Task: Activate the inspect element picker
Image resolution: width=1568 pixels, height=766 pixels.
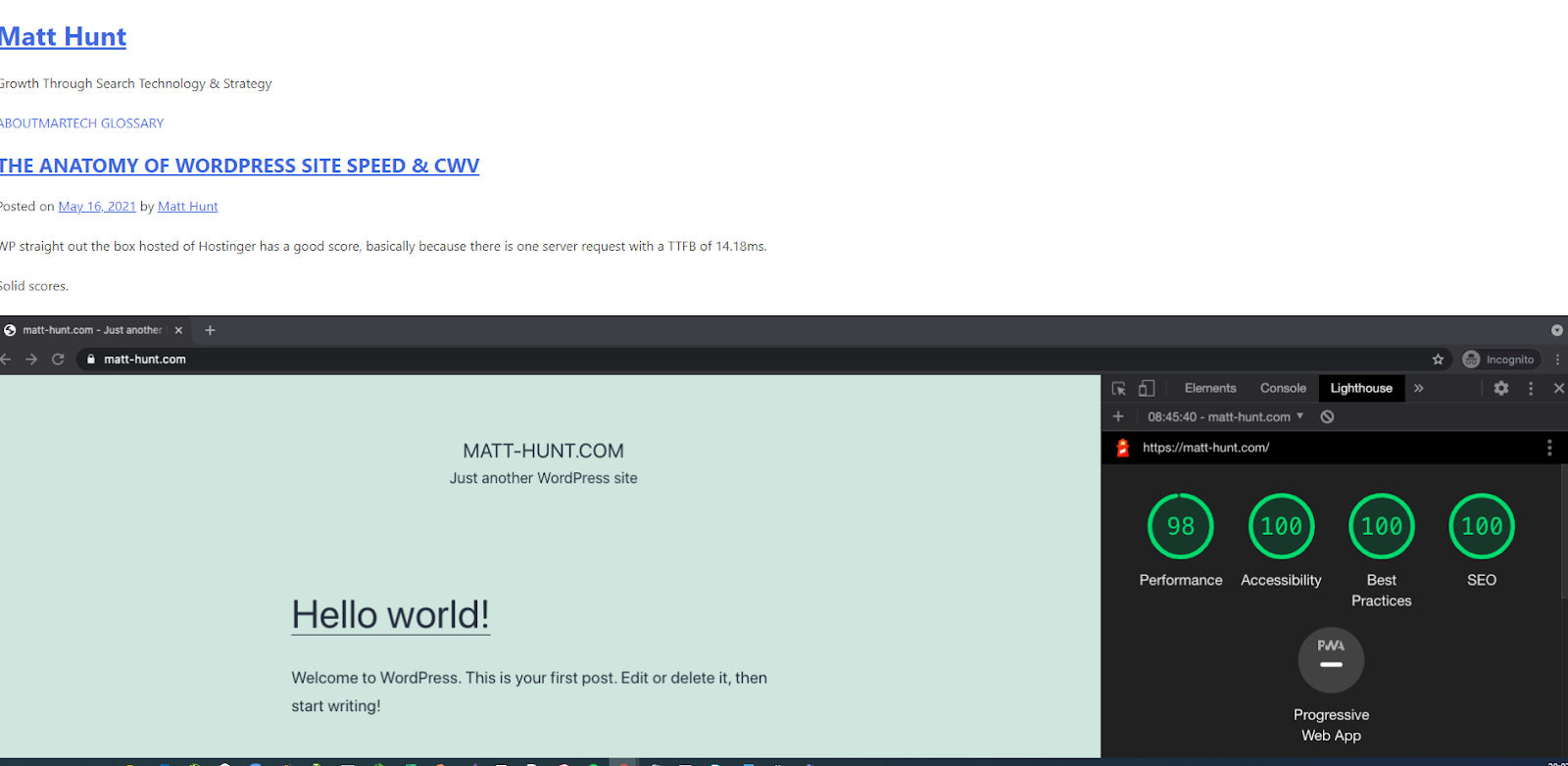Action: (1119, 389)
